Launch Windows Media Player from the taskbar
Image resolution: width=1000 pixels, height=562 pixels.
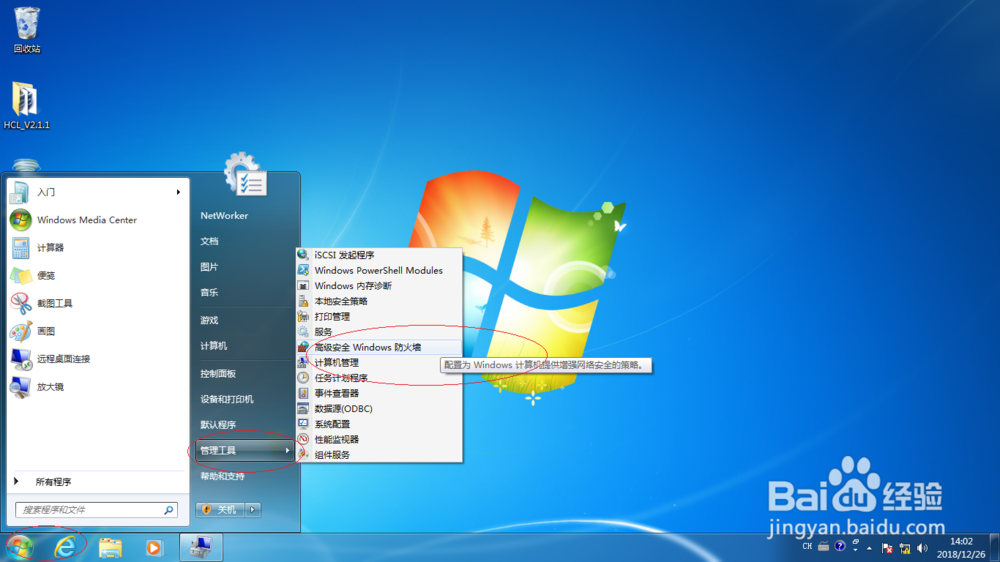click(x=154, y=548)
